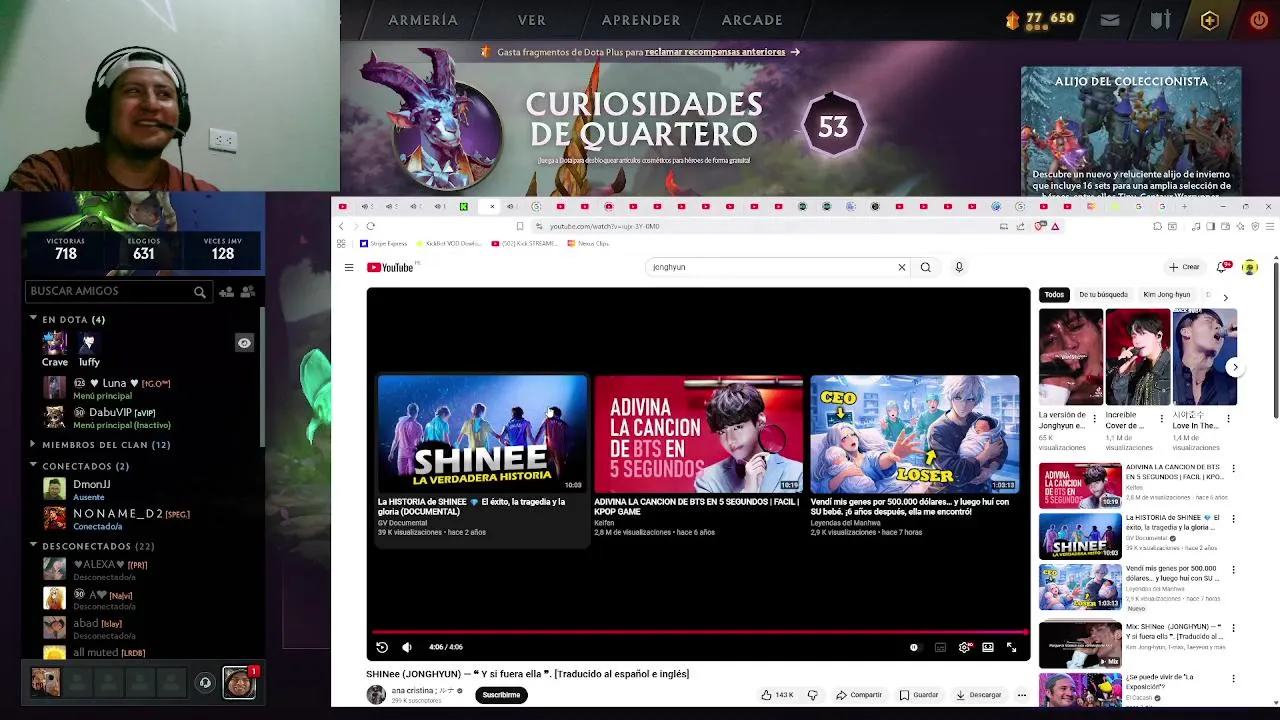The height and width of the screenshot is (720, 1280).
Task: Open the Nexus Clips bookmark
Action: coord(588,243)
